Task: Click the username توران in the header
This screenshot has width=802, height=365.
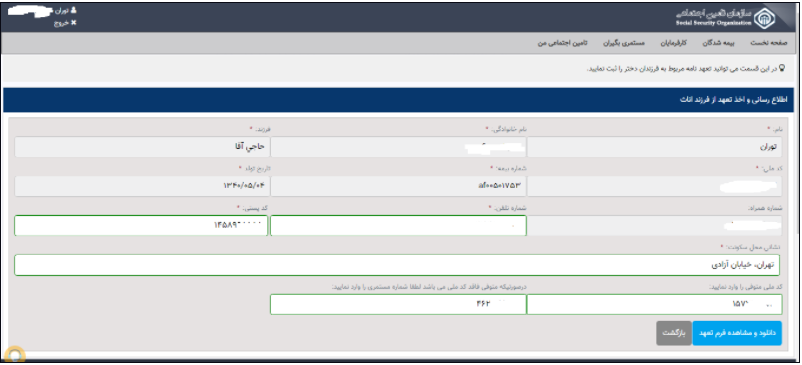Action: click(x=61, y=10)
